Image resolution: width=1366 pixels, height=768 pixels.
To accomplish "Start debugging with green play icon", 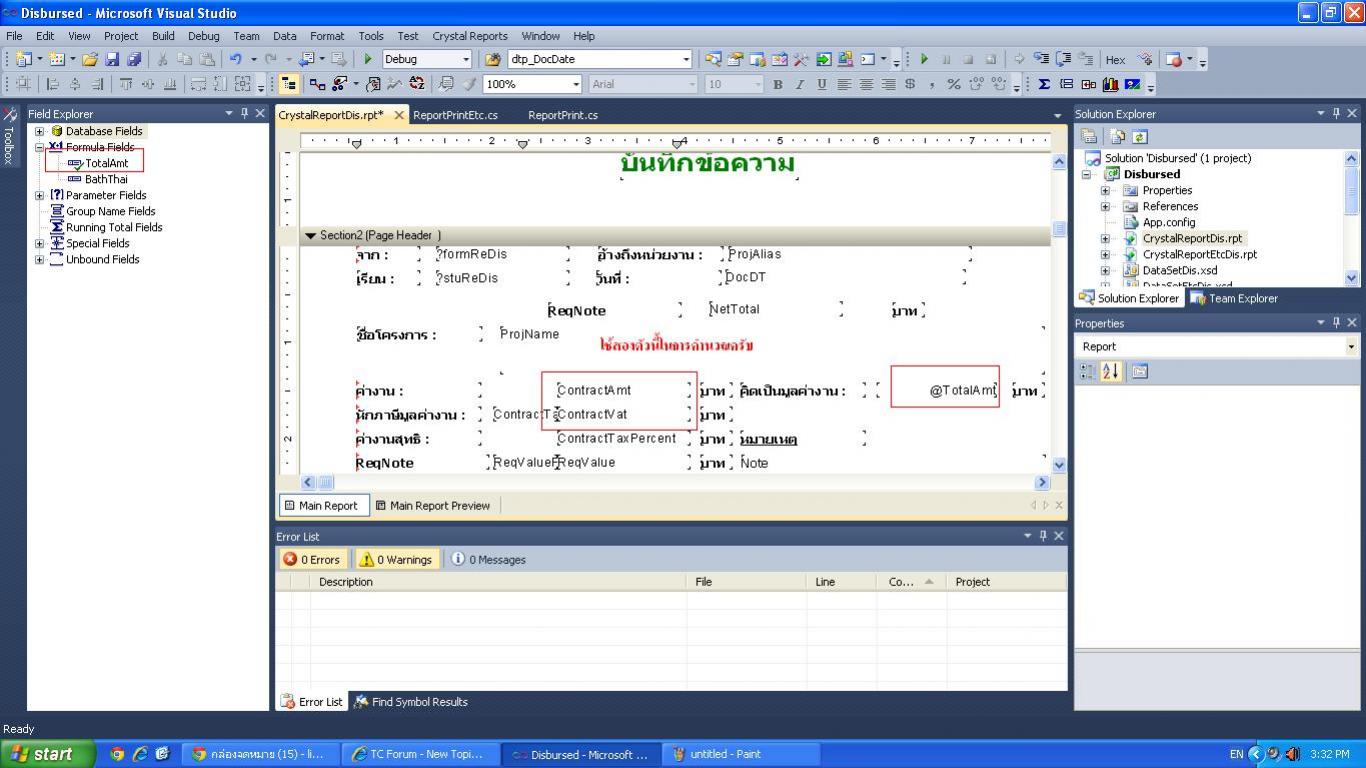I will pyautogui.click(x=368, y=60).
